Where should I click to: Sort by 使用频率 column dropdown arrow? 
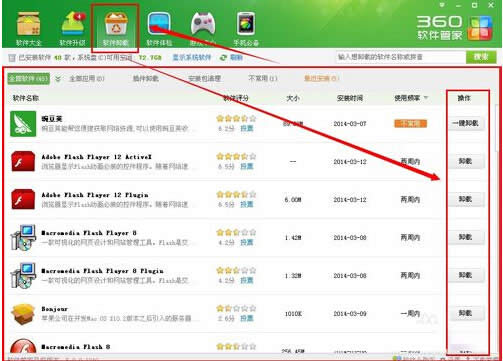(x=426, y=98)
